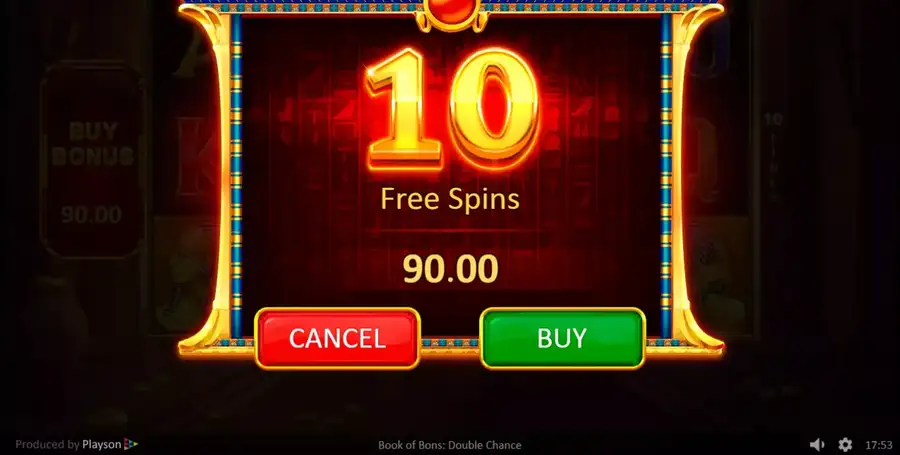The height and width of the screenshot is (455, 900).
Task: Click the 90.00 under dimmed Buy Bonus
Action: click(92, 215)
